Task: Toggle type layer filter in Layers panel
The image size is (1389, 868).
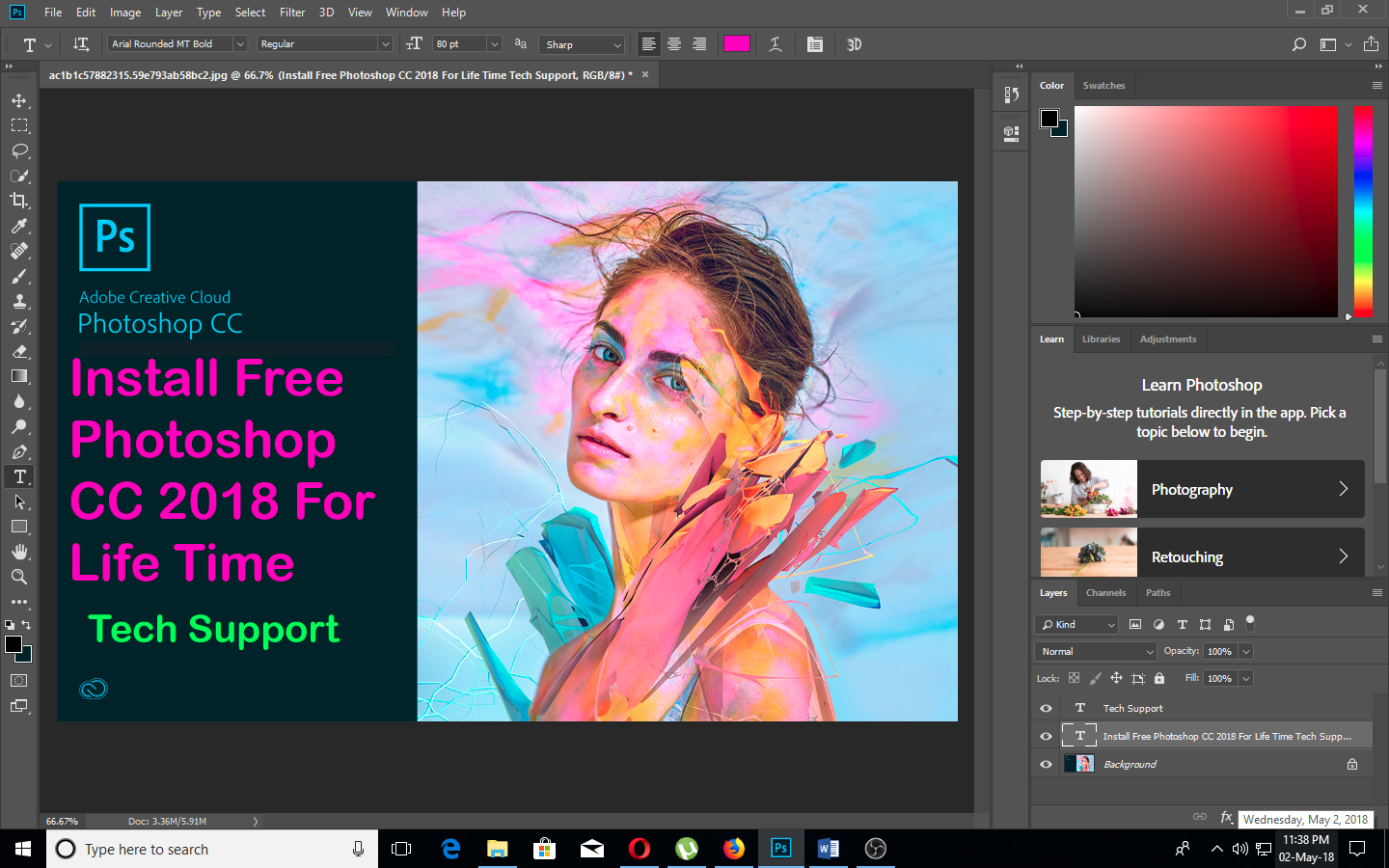Action: click(x=1182, y=624)
